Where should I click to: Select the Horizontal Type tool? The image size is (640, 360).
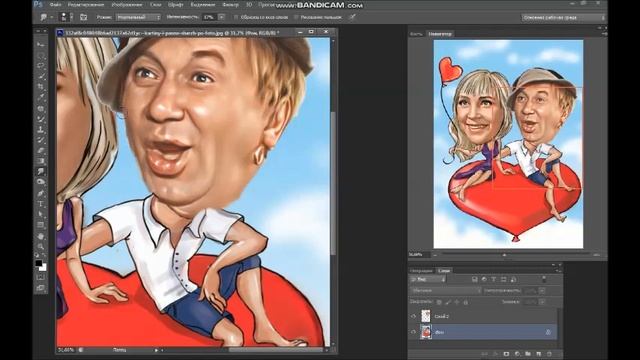tap(41, 204)
